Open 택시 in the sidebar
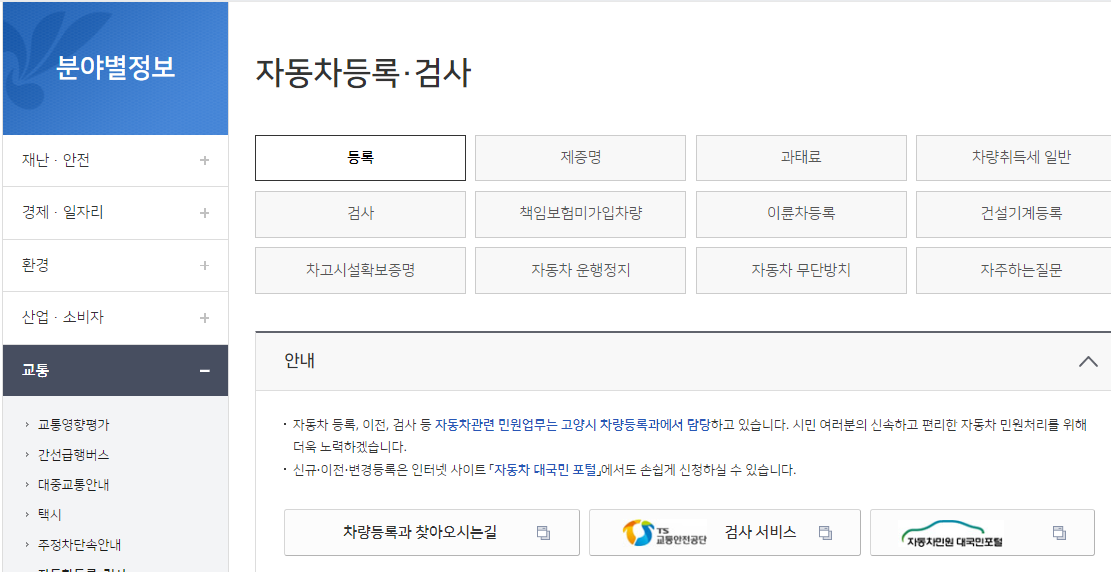The height and width of the screenshot is (572, 1111). 50,515
